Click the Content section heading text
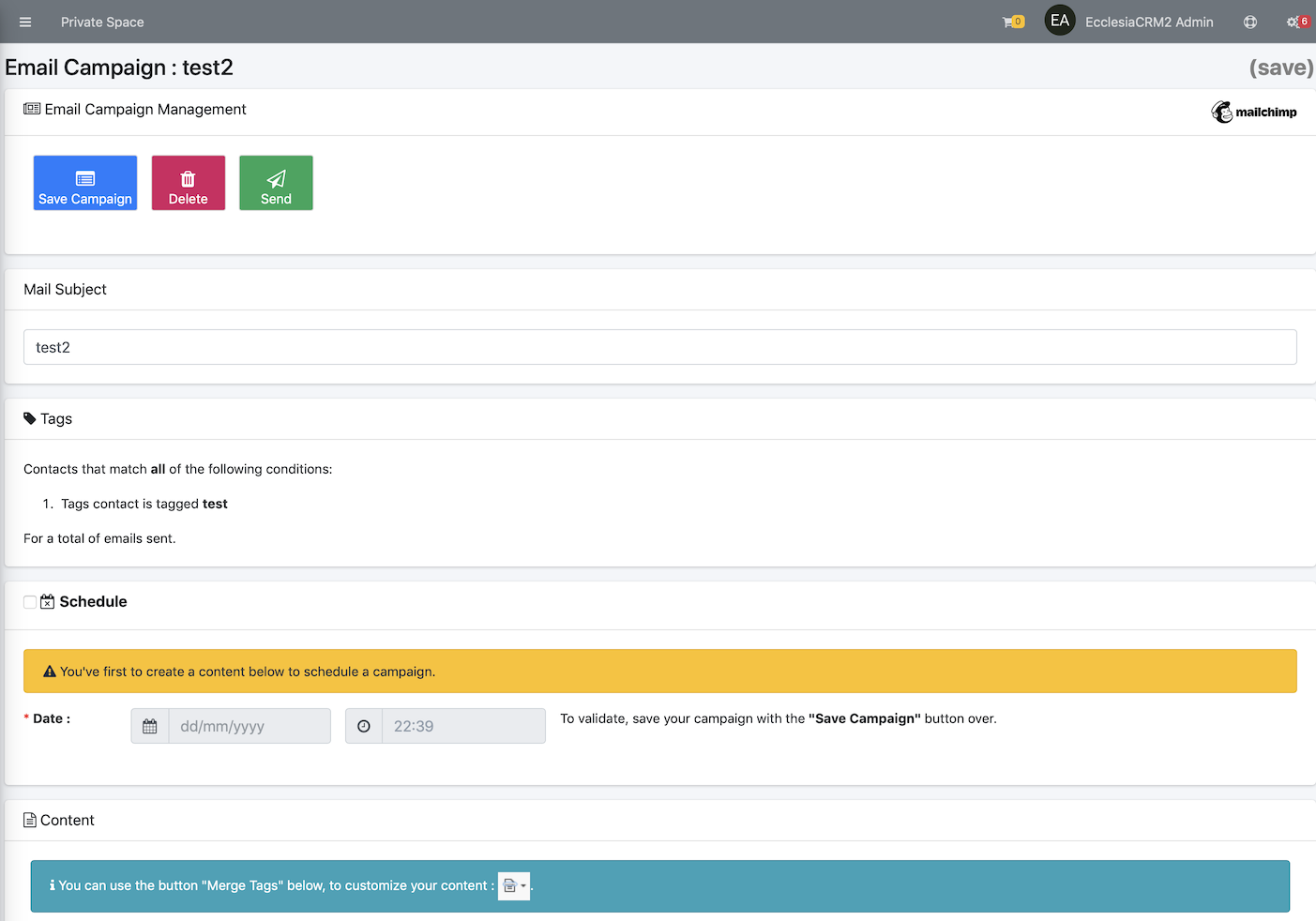 (x=68, y=820)
